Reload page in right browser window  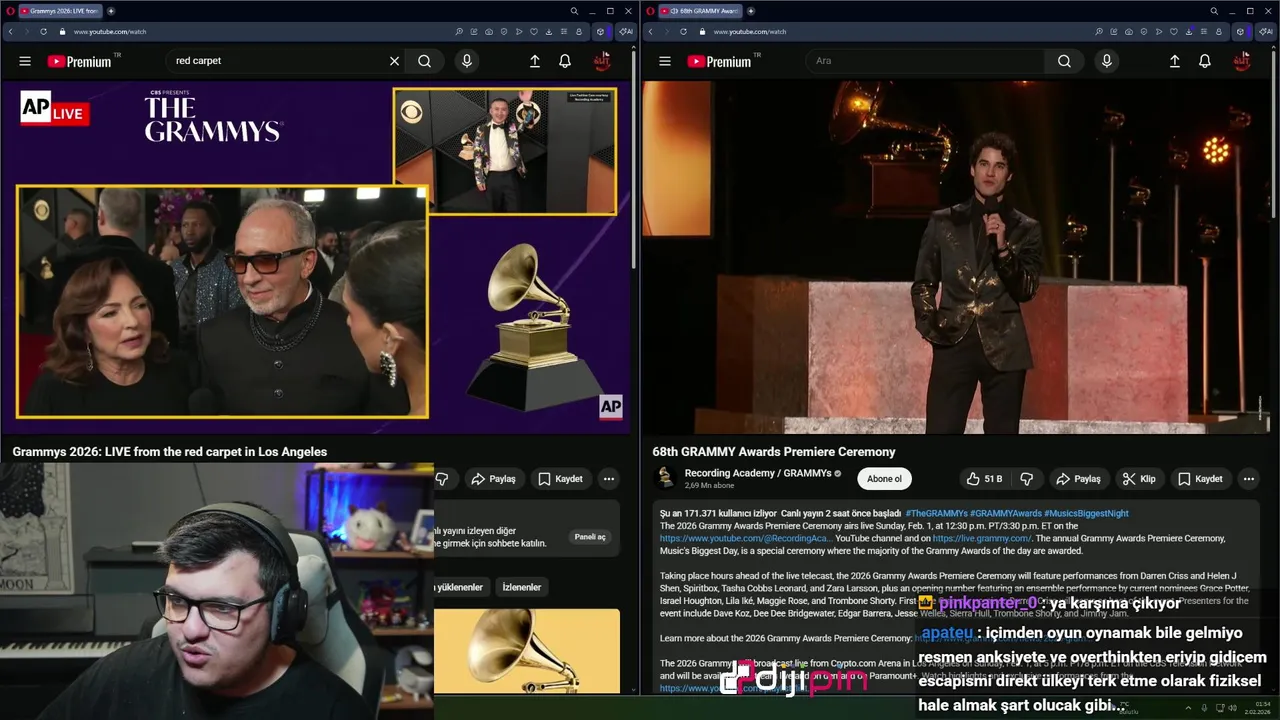[x=683, y=31]
